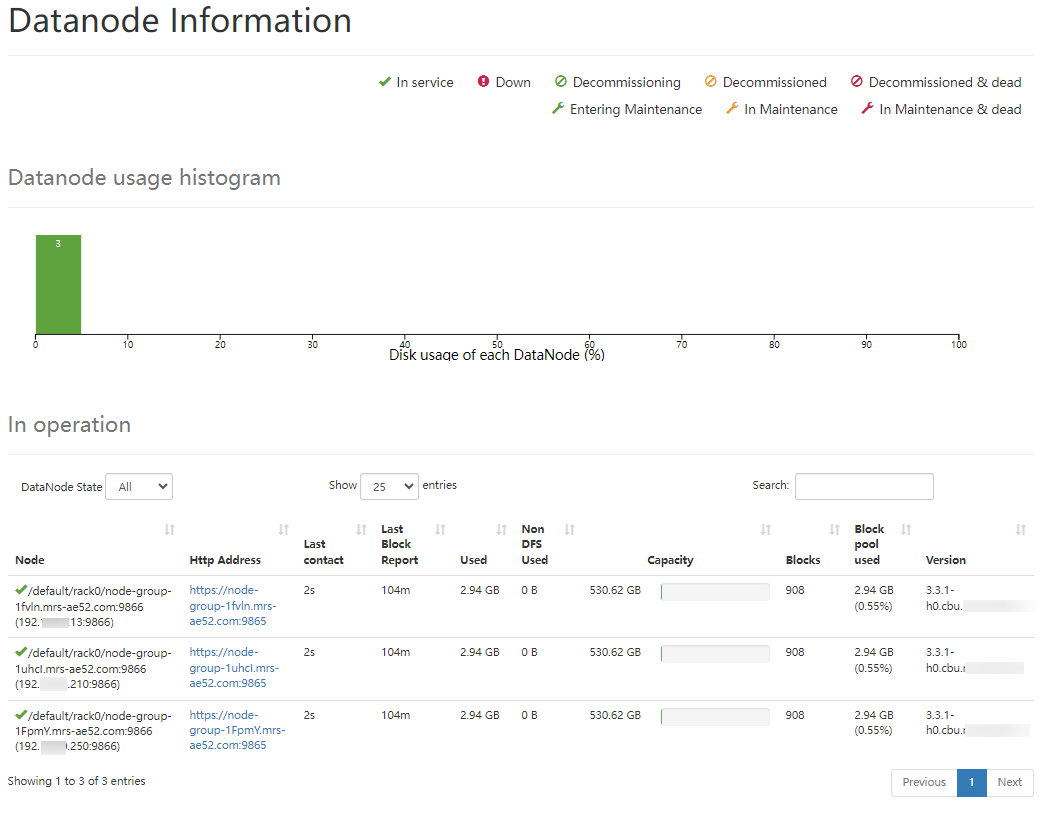Screen dimensions: 1054x828
Task: Open node-group-1uhcl http address link
Action: click(x=234, y=667)
